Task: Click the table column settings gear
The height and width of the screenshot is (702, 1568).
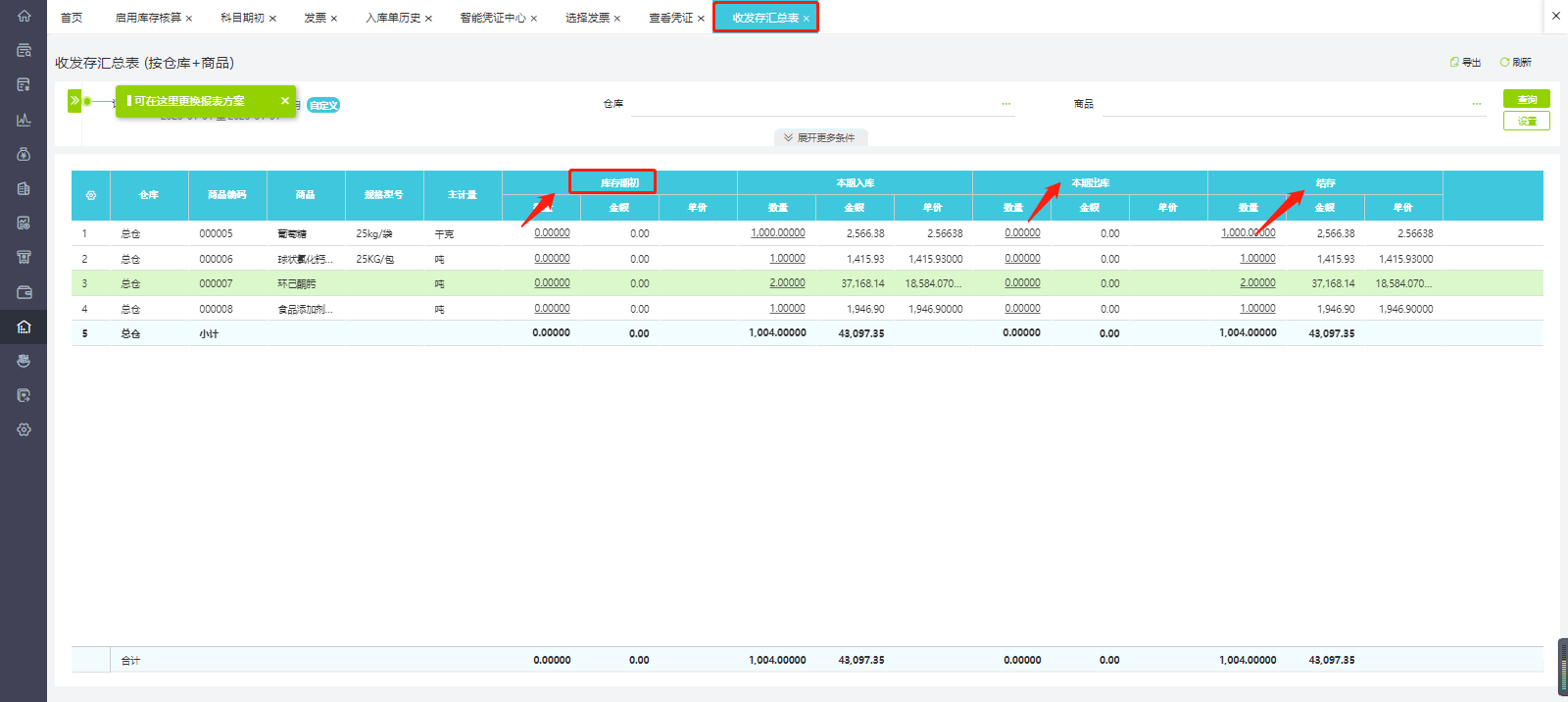Action: click(x=91, y=195)
